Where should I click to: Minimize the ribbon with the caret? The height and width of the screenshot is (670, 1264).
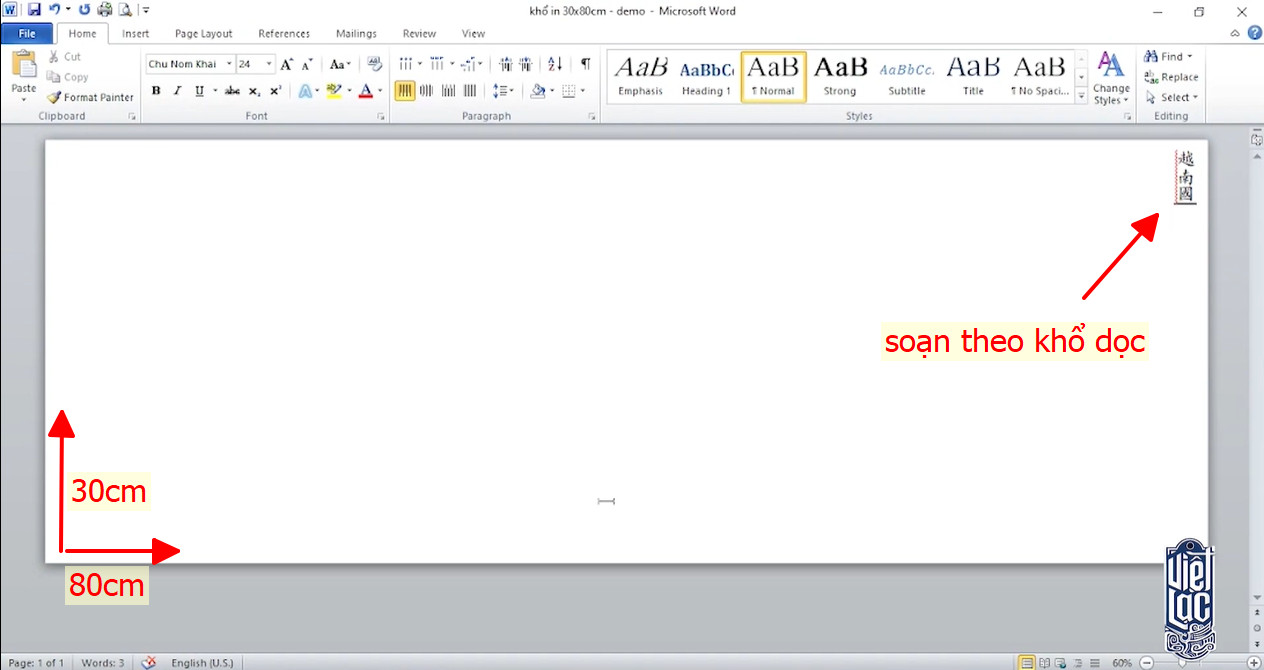[x=1236, y=33]
